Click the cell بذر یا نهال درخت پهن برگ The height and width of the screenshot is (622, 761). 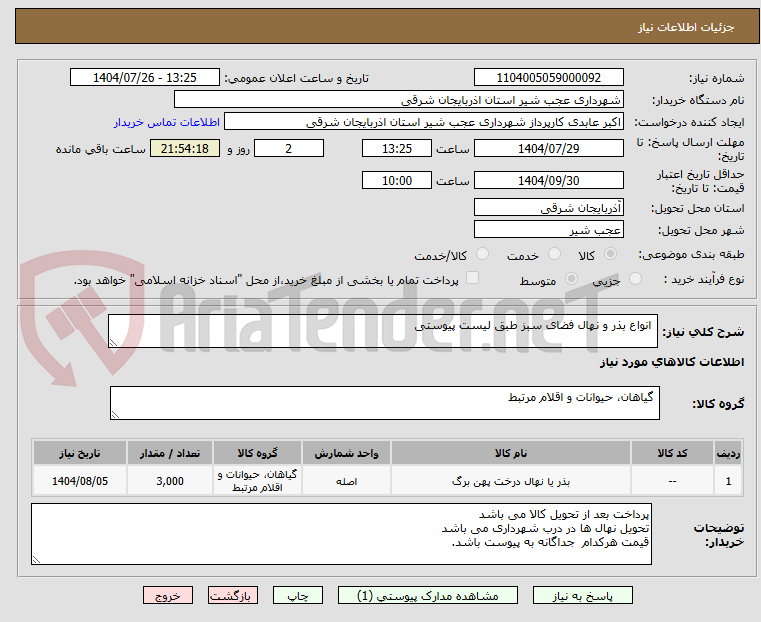(x=511, y=481)
